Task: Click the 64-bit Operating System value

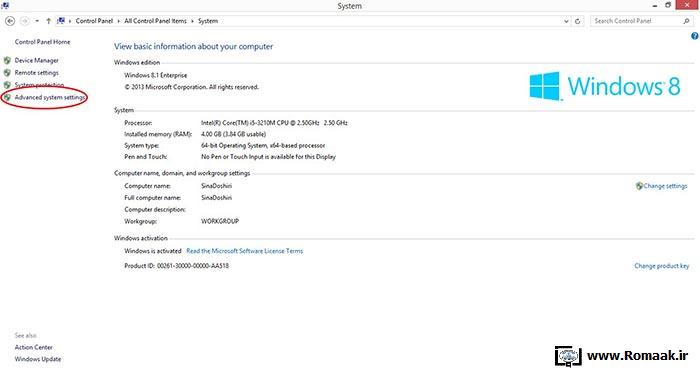Action: pos(263,145)
